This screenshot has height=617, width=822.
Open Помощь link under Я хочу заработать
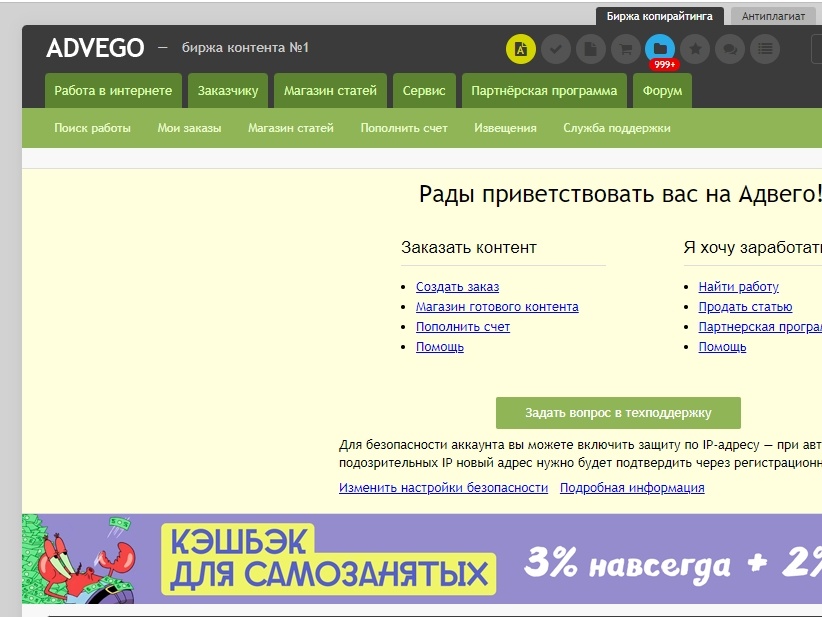[x=722, y=347]
